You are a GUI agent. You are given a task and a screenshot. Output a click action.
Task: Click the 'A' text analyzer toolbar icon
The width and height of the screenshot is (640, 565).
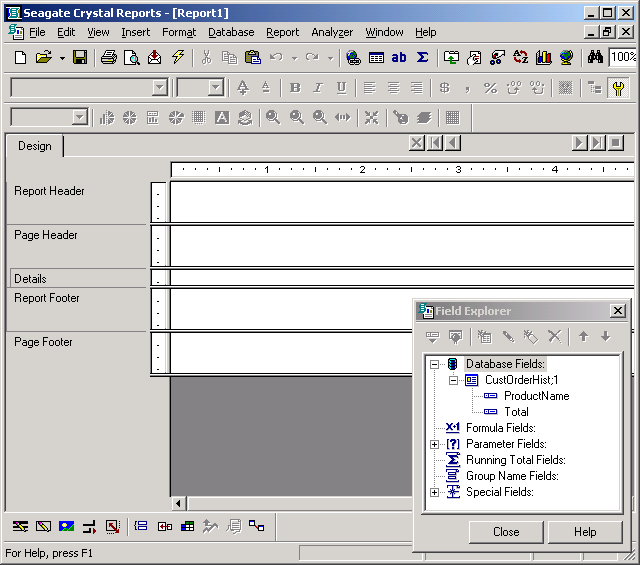coord(222,118)
